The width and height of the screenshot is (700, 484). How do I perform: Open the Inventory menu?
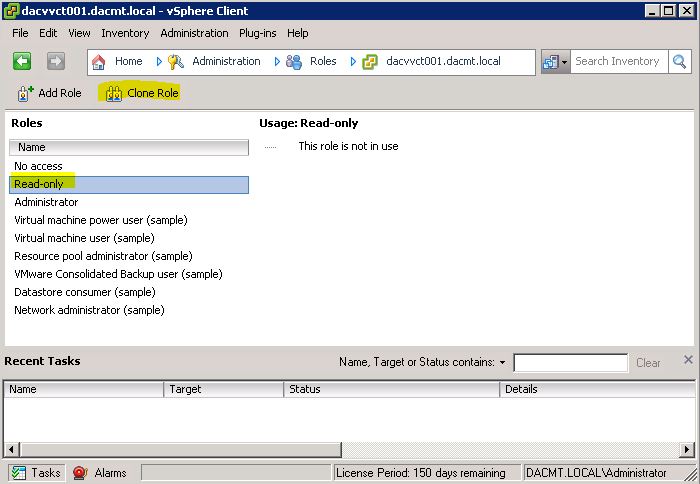point(125,33)
